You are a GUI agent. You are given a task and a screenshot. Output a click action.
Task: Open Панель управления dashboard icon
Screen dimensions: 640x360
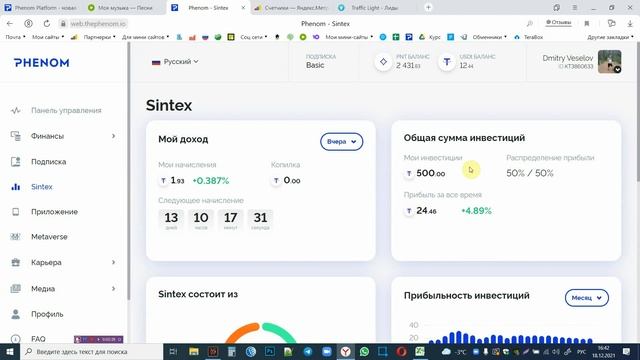16,111
